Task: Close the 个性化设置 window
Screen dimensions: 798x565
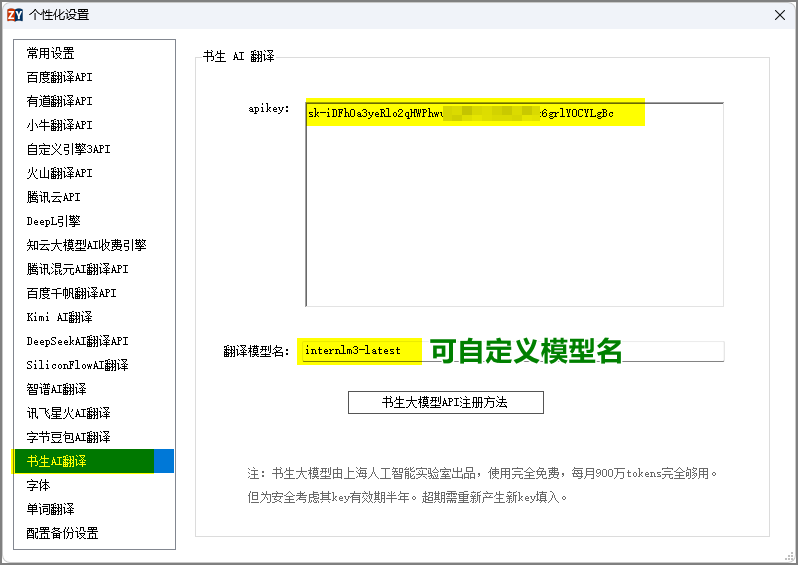Action: click(x=780, y=15)
